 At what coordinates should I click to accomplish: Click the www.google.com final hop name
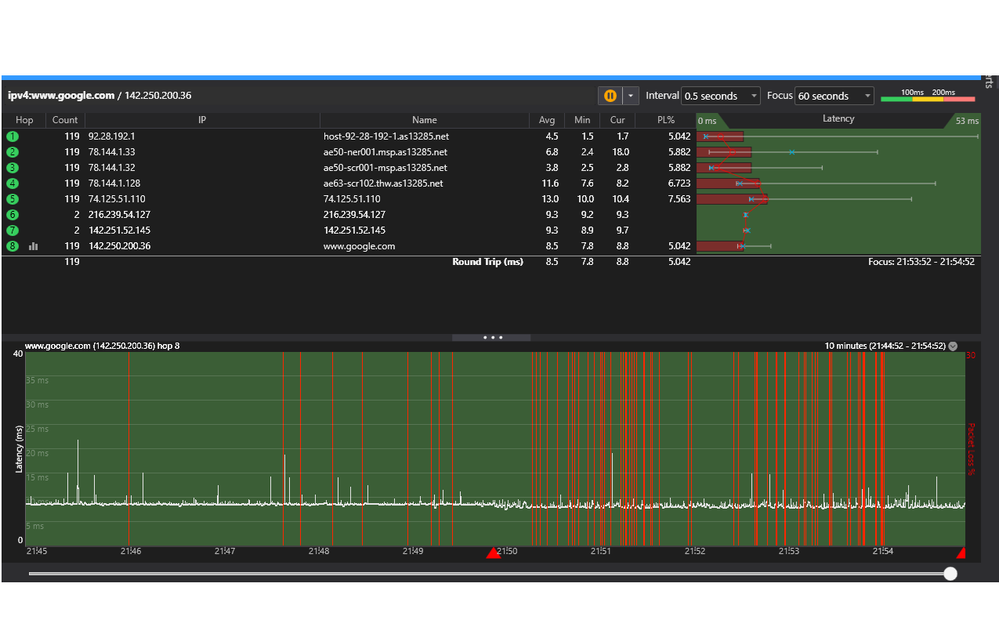tap(359, 246)
